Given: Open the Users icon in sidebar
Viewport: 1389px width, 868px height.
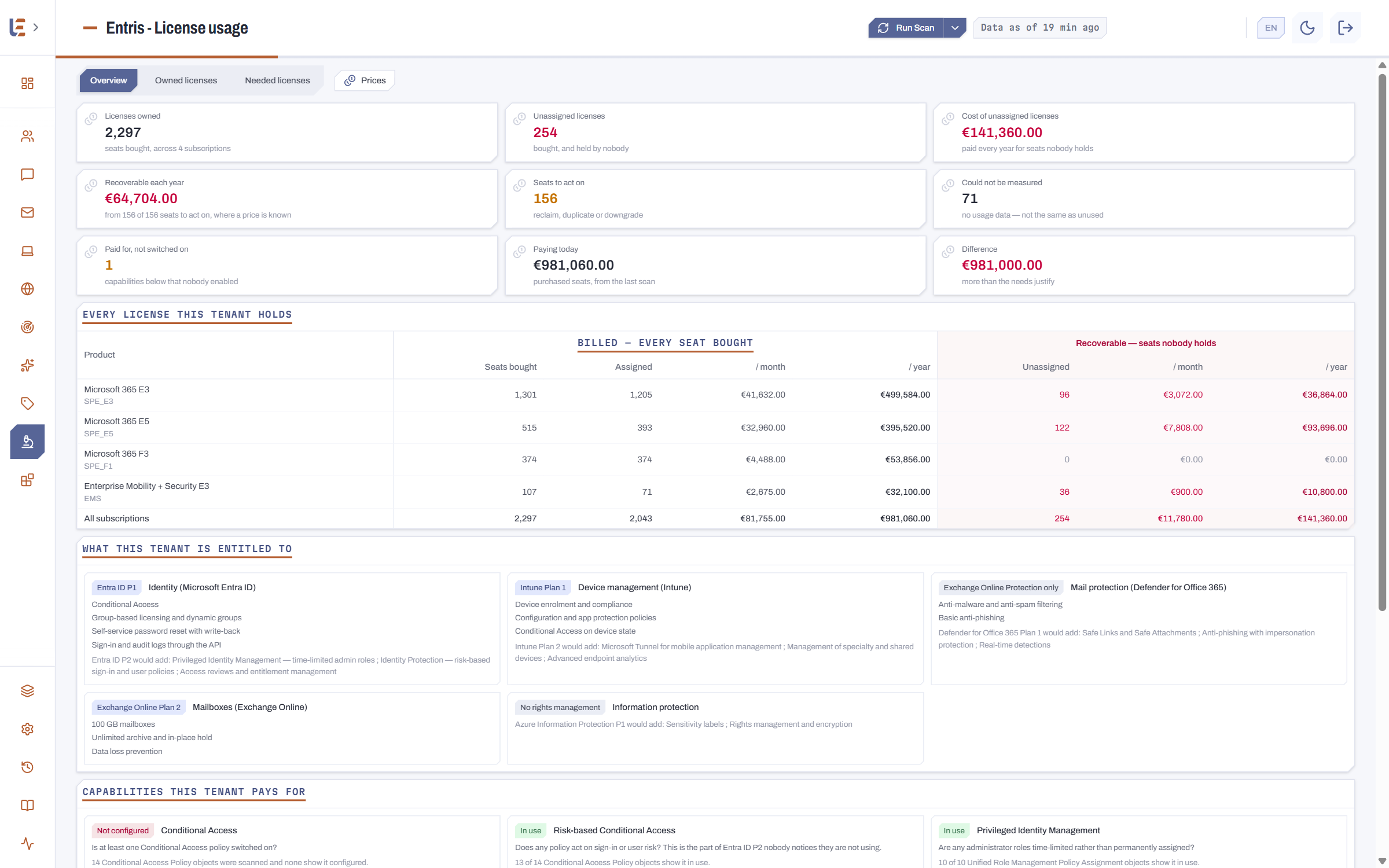Looking at the screenshot, I should click(x=27, y=136).
